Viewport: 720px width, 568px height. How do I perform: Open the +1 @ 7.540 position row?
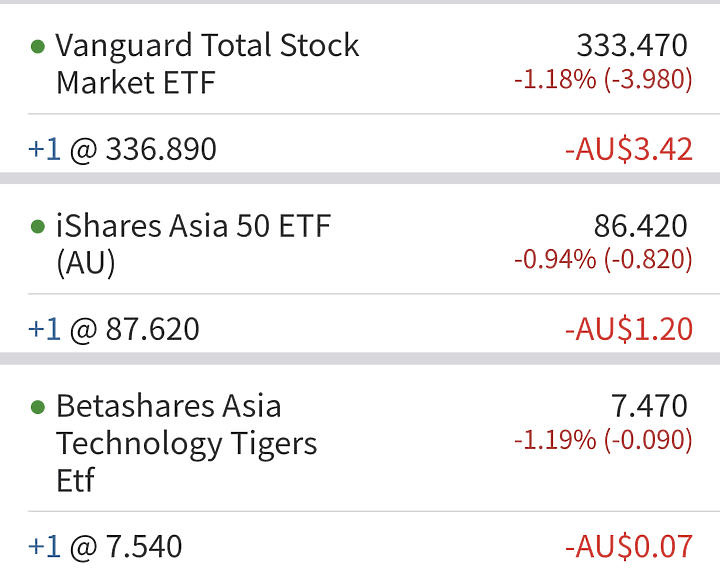pyautogui.click(x=360, y=540)
